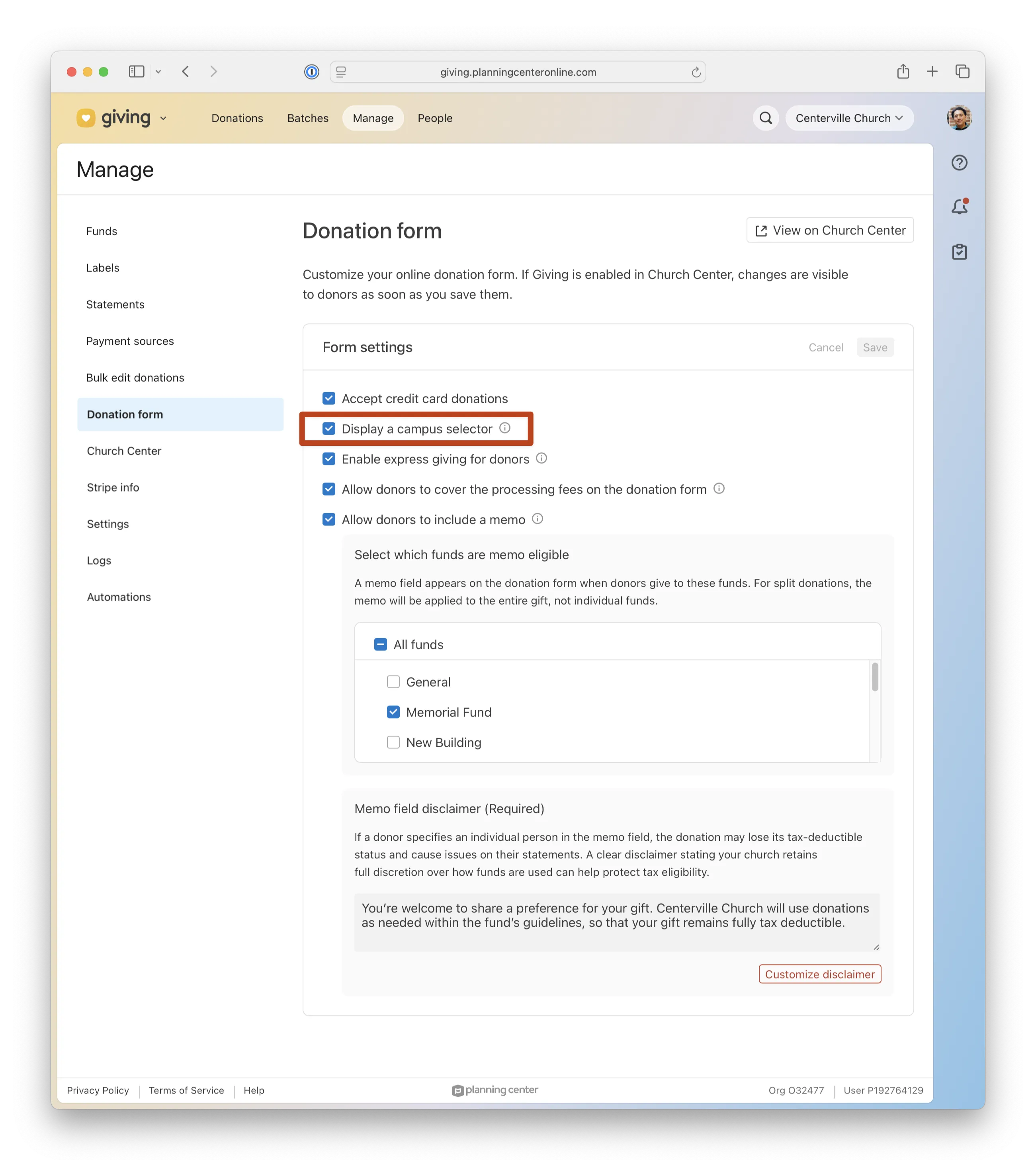Click the Safari address bar

pos(518,72)
